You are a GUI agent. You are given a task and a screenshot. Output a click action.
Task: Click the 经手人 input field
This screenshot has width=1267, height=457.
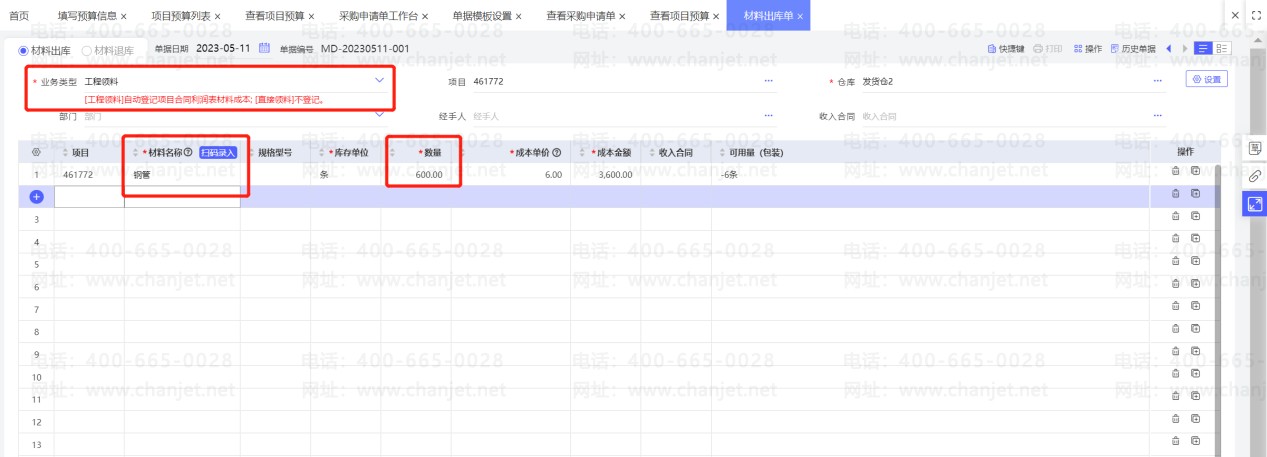click(x=610, y=117)
